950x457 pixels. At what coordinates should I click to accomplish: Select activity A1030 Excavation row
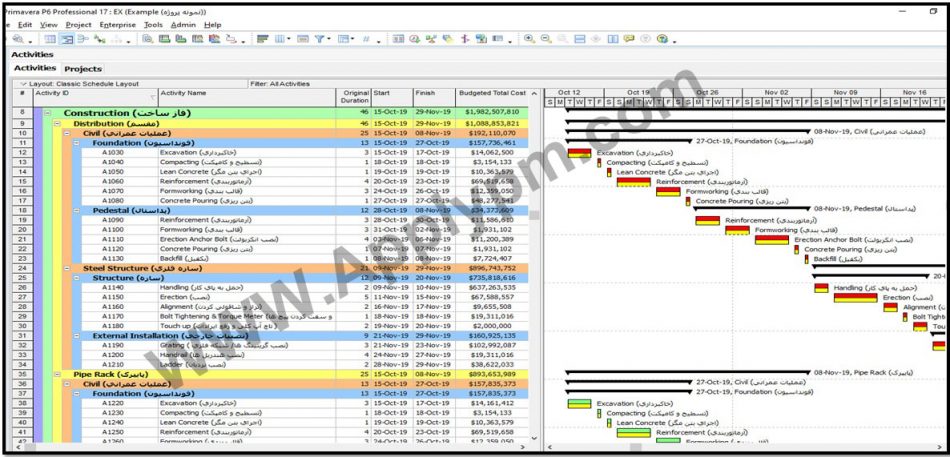click(282, 153)
